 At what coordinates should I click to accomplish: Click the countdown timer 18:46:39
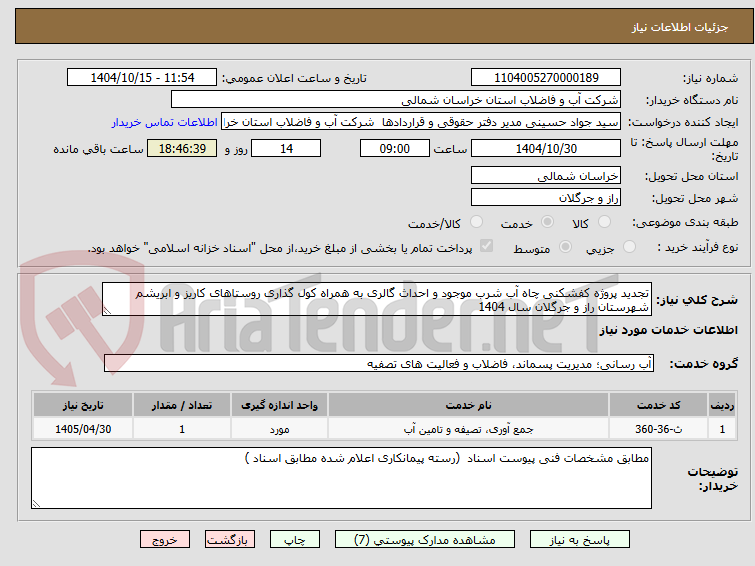point(182,148)
